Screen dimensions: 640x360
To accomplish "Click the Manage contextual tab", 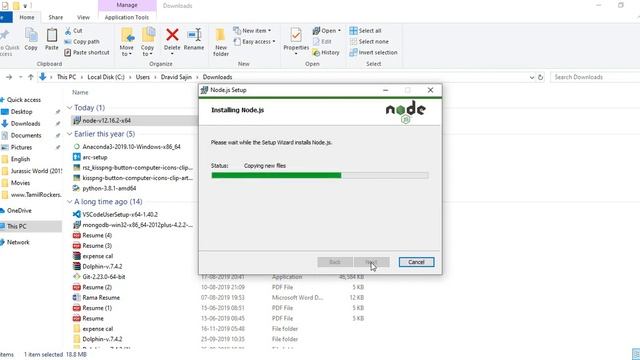I will point(127,5).
